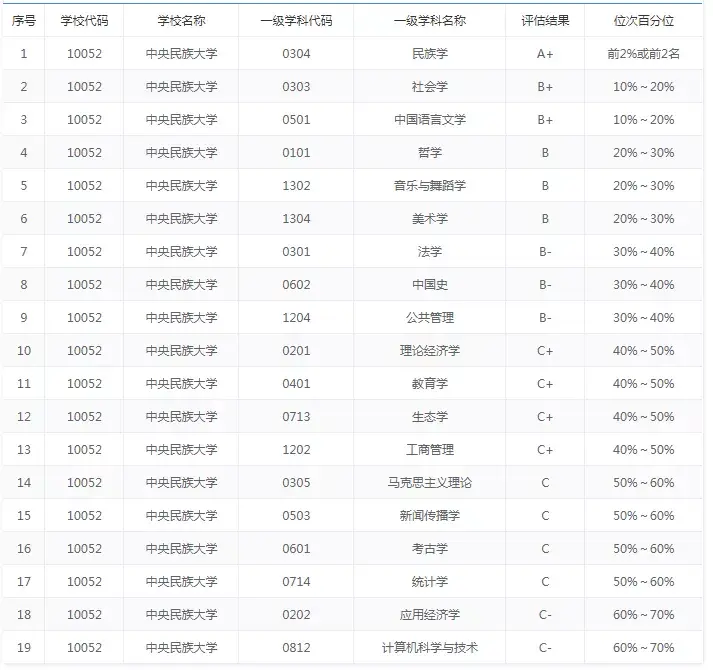Image resolution: width=713 pixels, height=670 pixels.
Task: Click 30% ~ 40% in 公共管理 row
Action: pos(644,317)
